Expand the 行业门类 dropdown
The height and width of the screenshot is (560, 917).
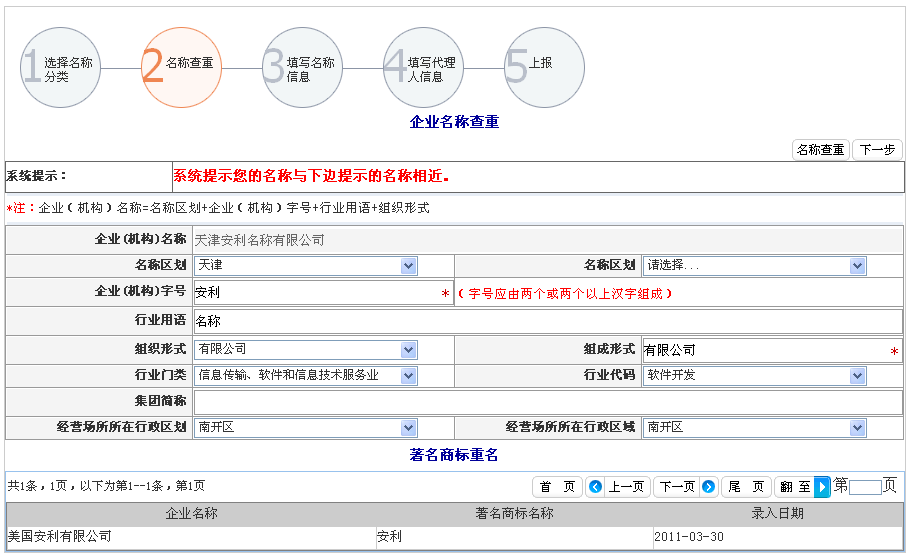[x=305, y=376]
